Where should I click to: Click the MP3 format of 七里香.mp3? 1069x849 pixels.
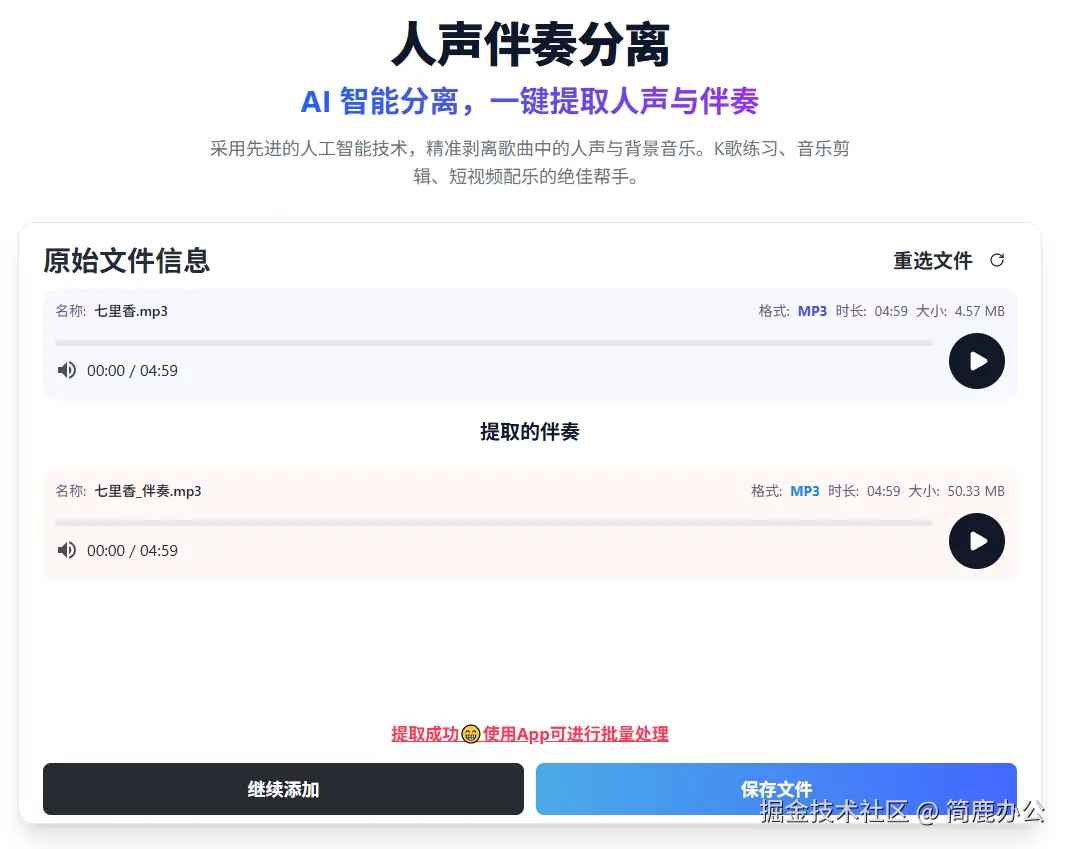coord(812,311)
